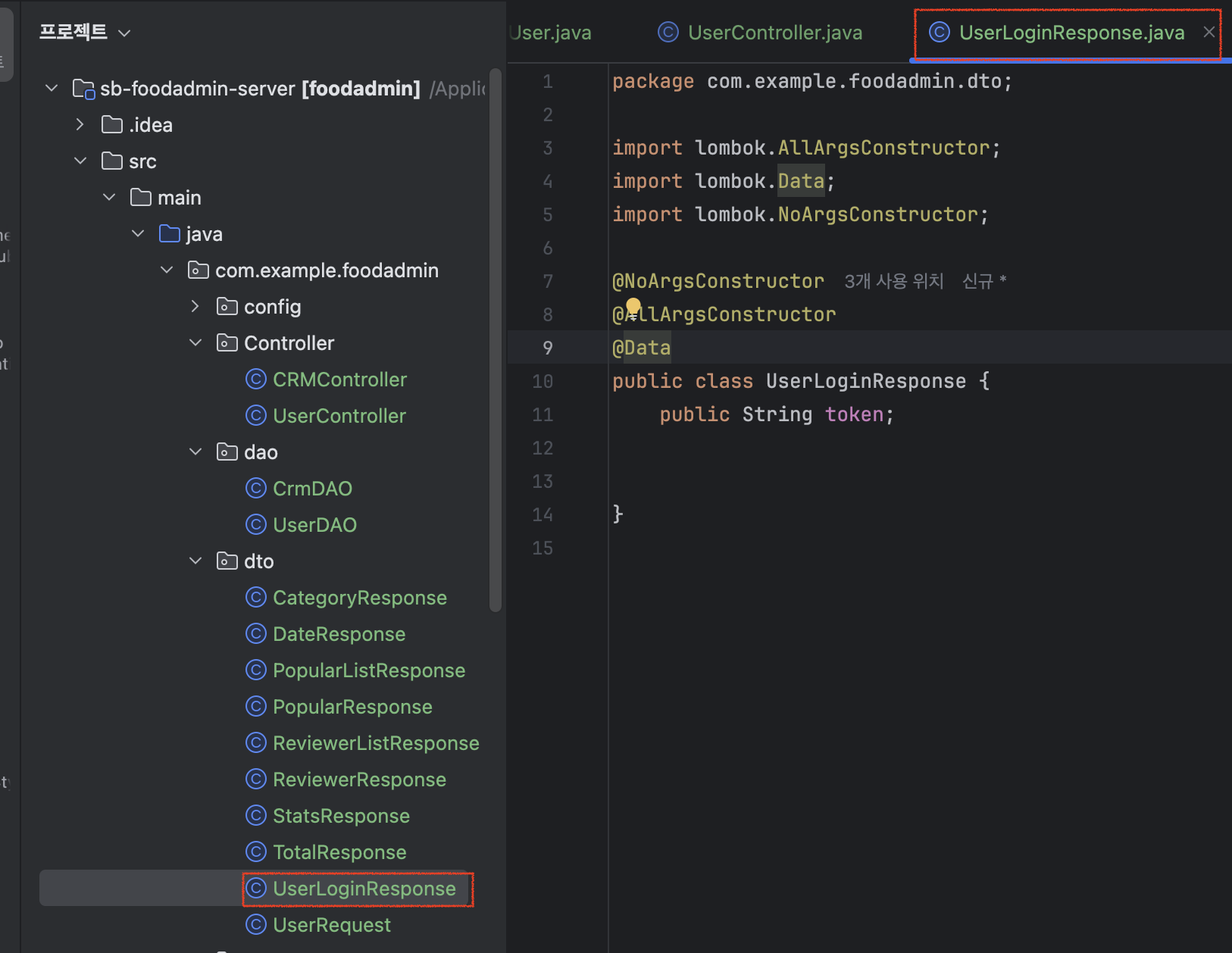This screenshot has height=953, width=1232.
Task: Collapse the dao package
Action: [195, 452]
